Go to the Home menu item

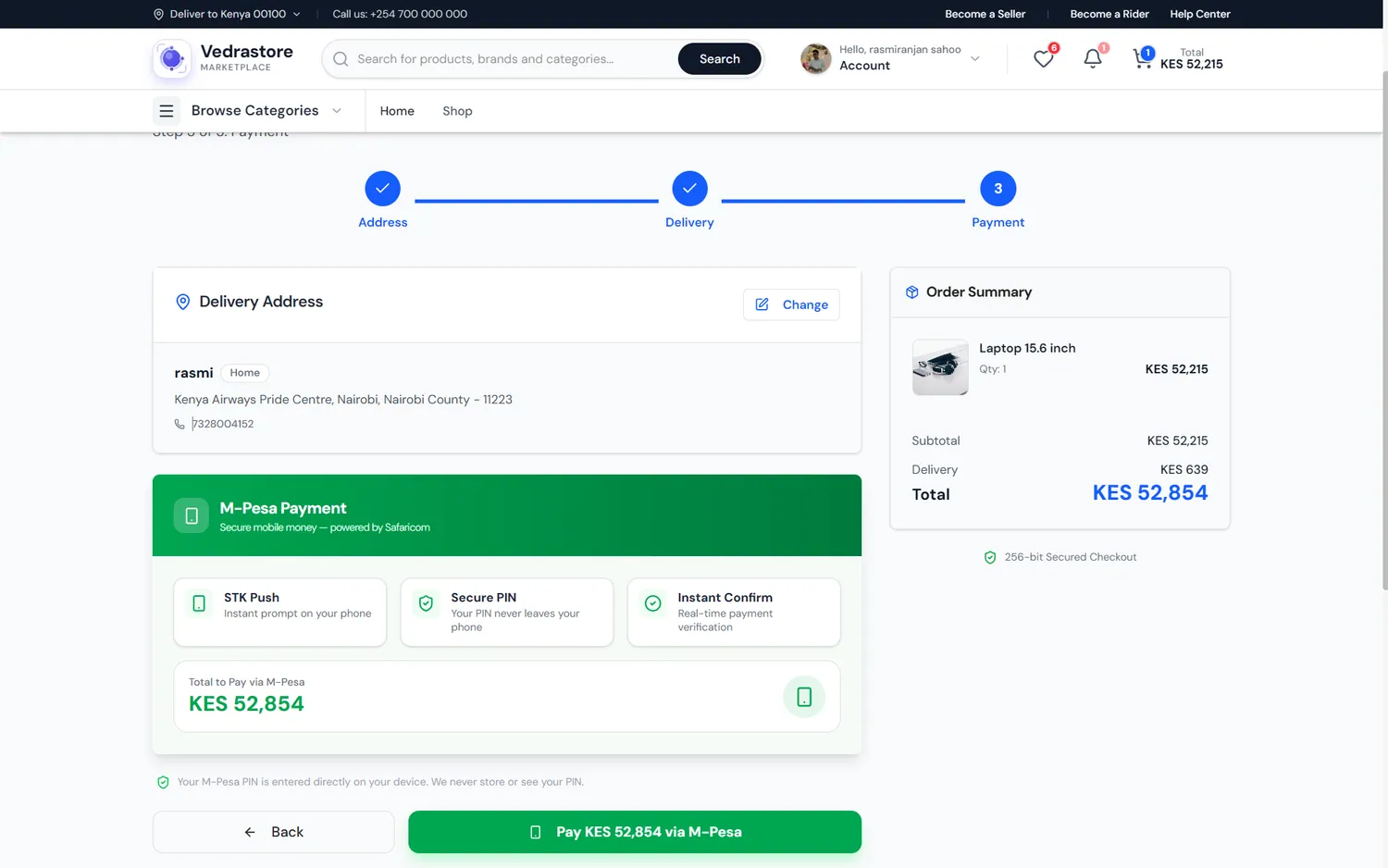coord(397,111)
